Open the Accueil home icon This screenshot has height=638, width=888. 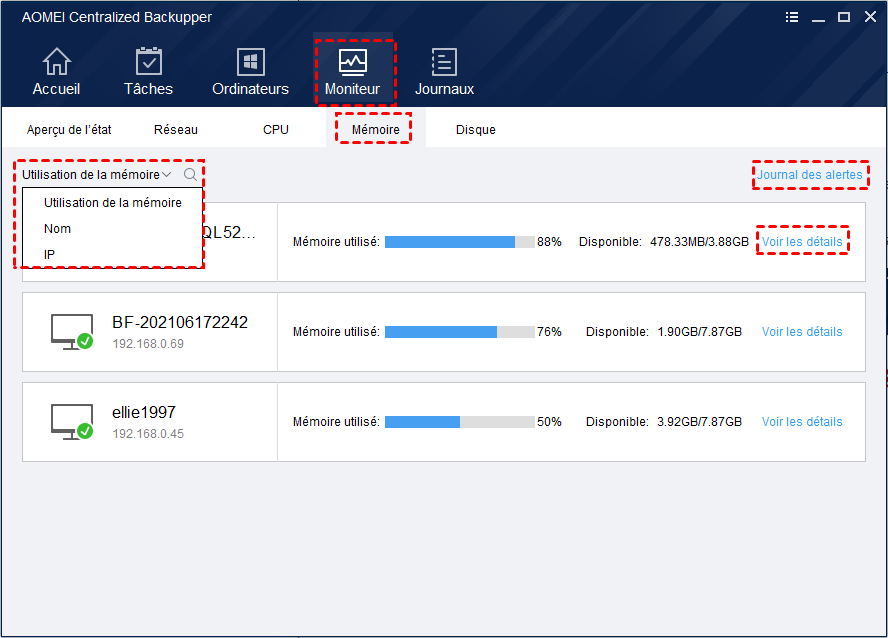(57, 62)
